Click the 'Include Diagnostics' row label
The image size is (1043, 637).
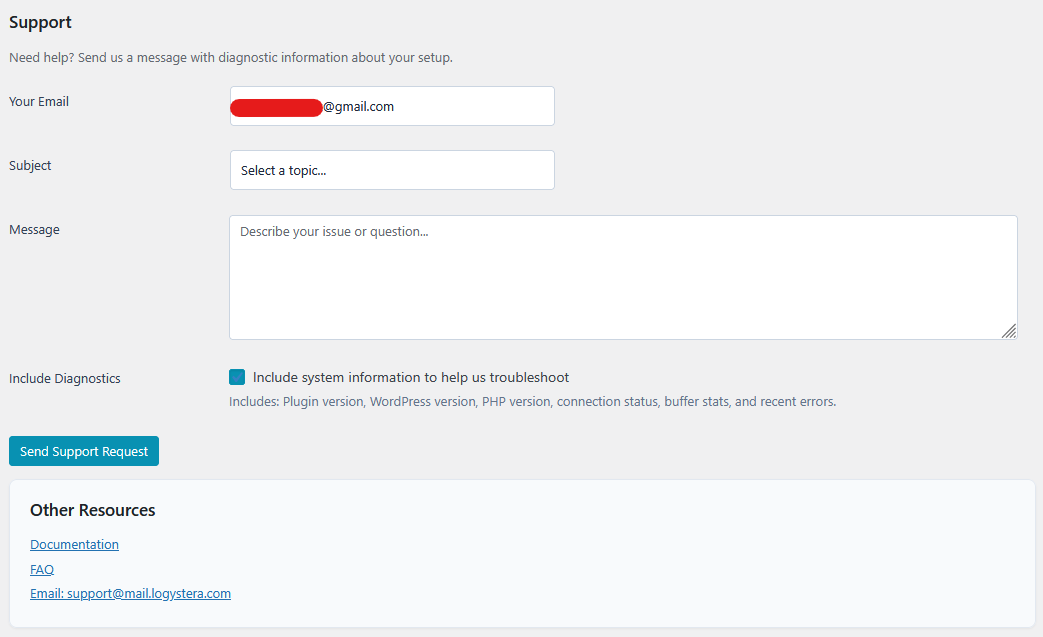pos(64,378)
